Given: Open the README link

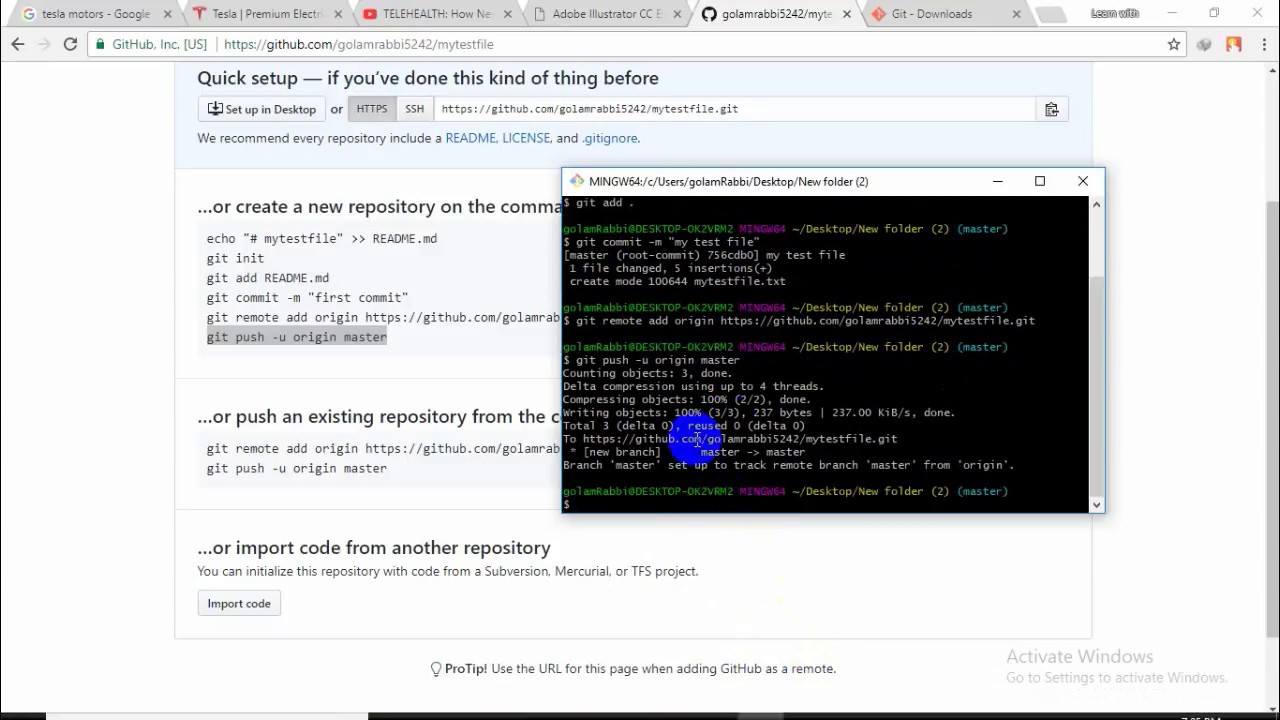Looking at the screenshot, I should point(470,138).
